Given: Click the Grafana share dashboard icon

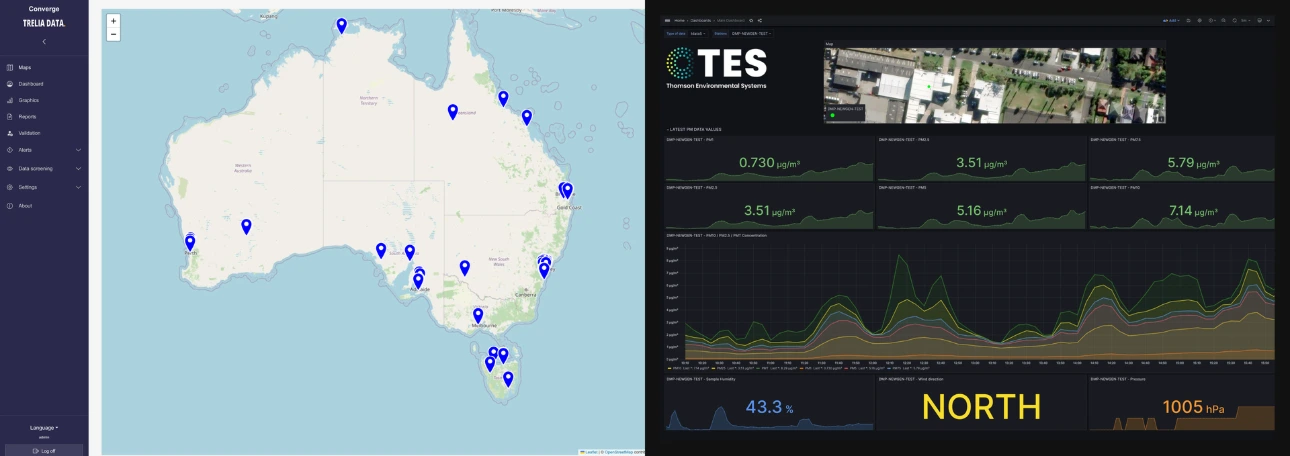Looking at the screenshot, I should (760, 20).
